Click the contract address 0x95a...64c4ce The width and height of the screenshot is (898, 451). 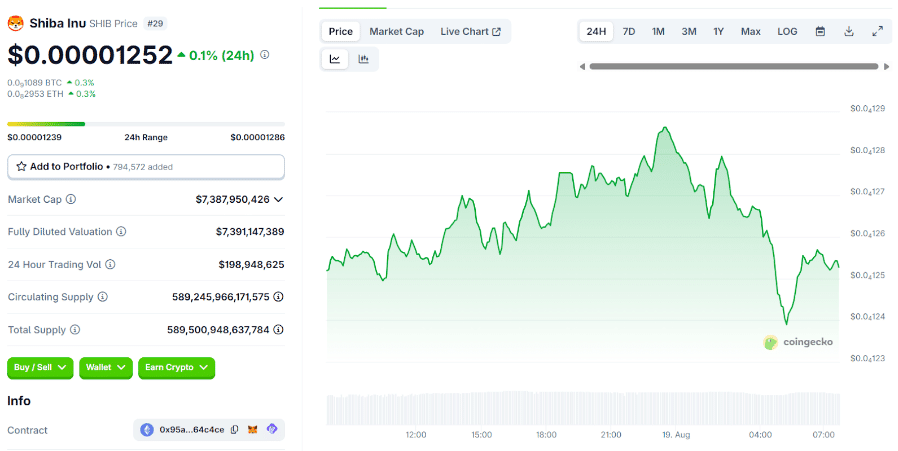(192, 430)
